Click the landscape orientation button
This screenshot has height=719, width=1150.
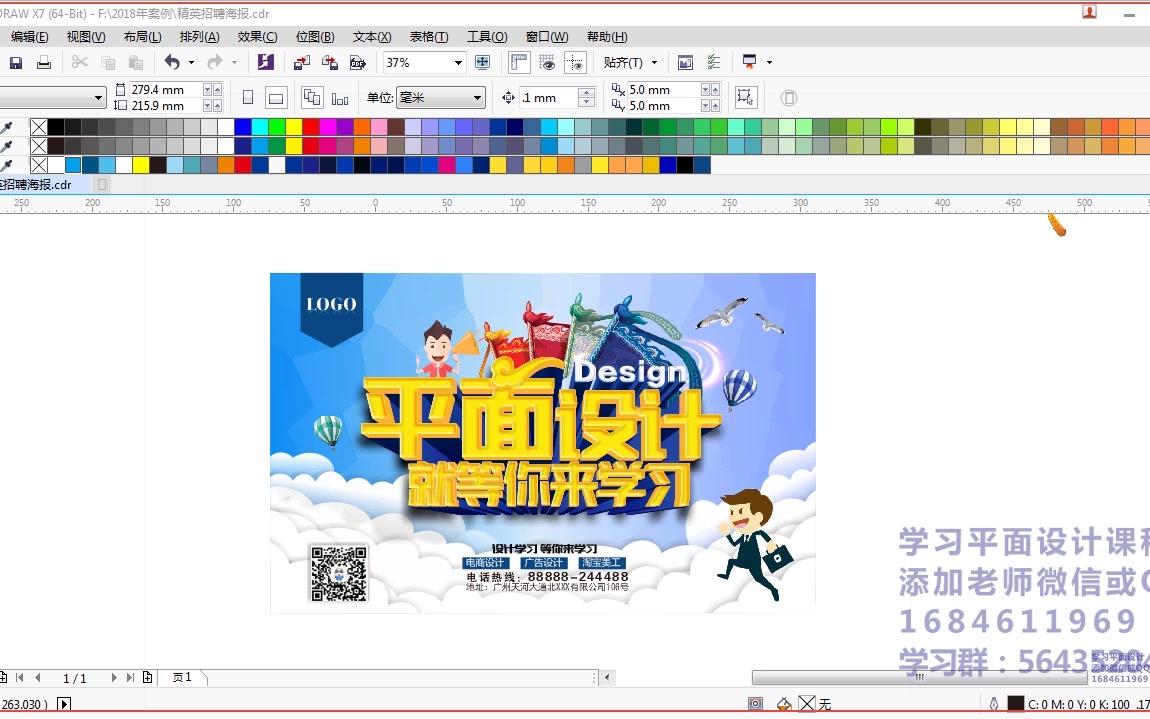[278, 96]
